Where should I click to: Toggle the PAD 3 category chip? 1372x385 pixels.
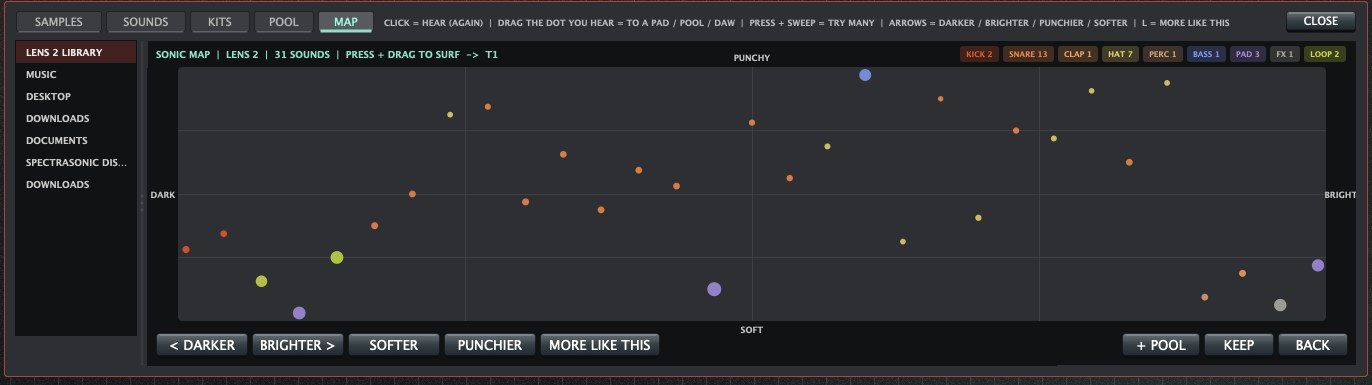pos(1247,54)
